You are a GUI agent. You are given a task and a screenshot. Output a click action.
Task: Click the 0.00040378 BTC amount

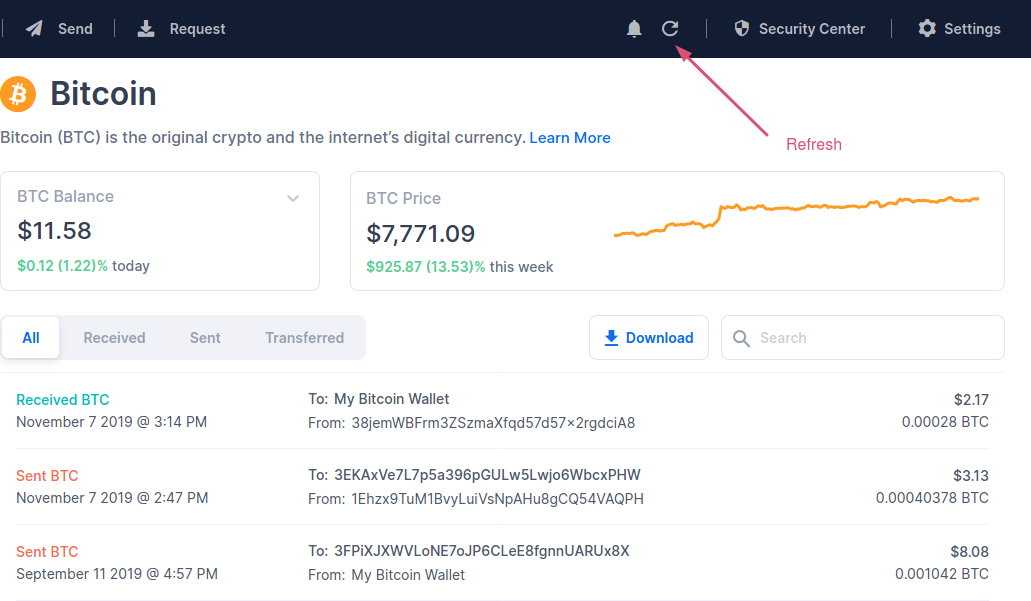(932, 498)
